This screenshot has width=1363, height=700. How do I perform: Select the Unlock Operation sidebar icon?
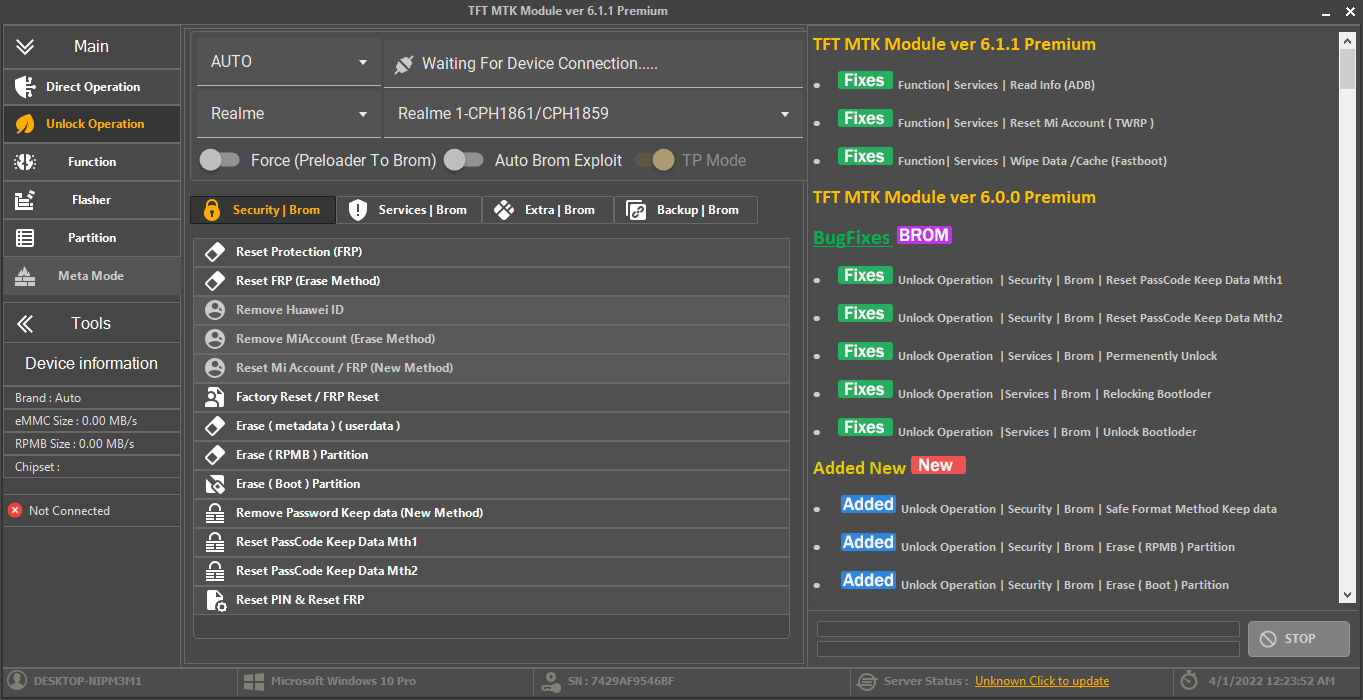[x=28, y=124]
